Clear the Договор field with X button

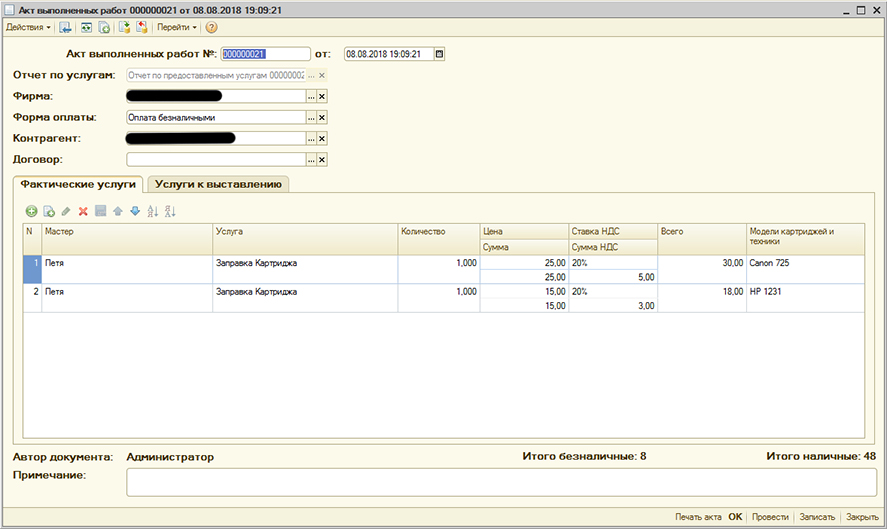point(322,159)
